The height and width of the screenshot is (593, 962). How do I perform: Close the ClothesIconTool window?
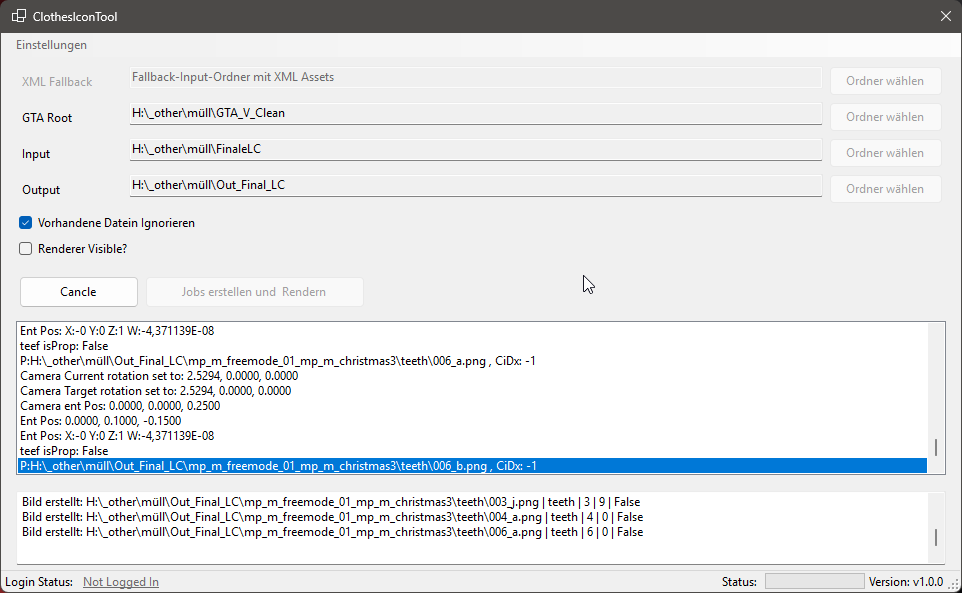[945, 17]
